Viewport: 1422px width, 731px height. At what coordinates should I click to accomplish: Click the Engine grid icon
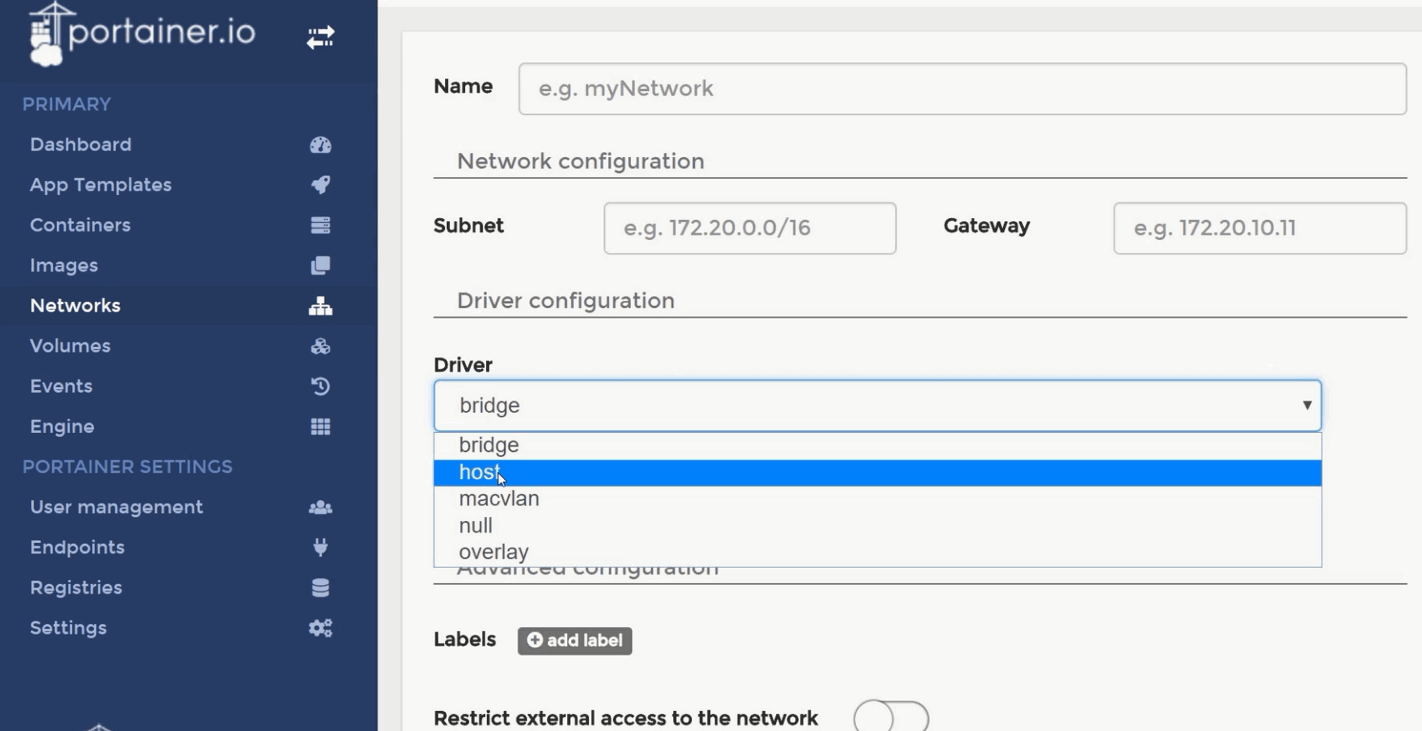click(x=320, y=426)
